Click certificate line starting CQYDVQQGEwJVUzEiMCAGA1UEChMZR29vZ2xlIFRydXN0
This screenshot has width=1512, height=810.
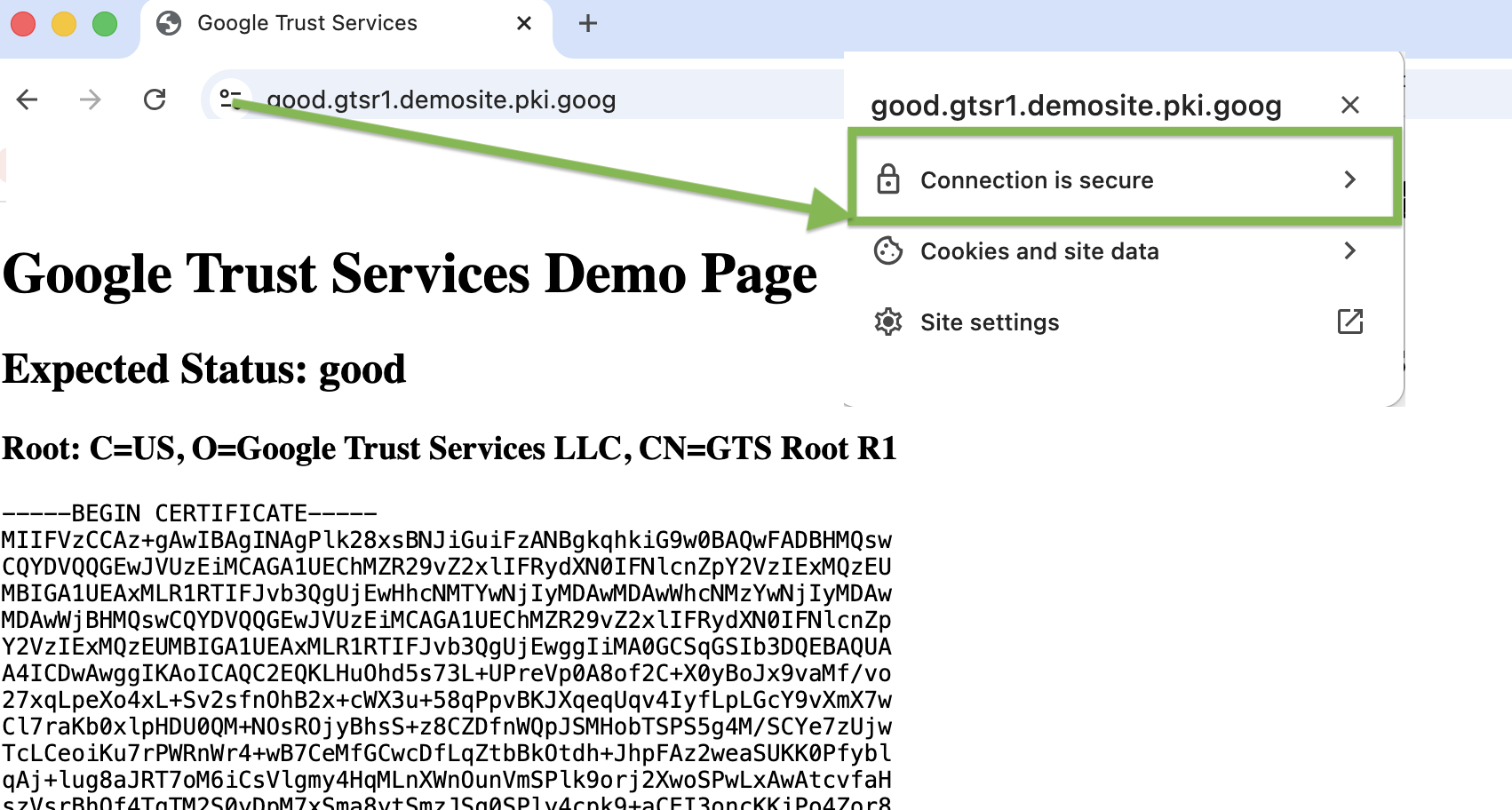pos(447,567)
